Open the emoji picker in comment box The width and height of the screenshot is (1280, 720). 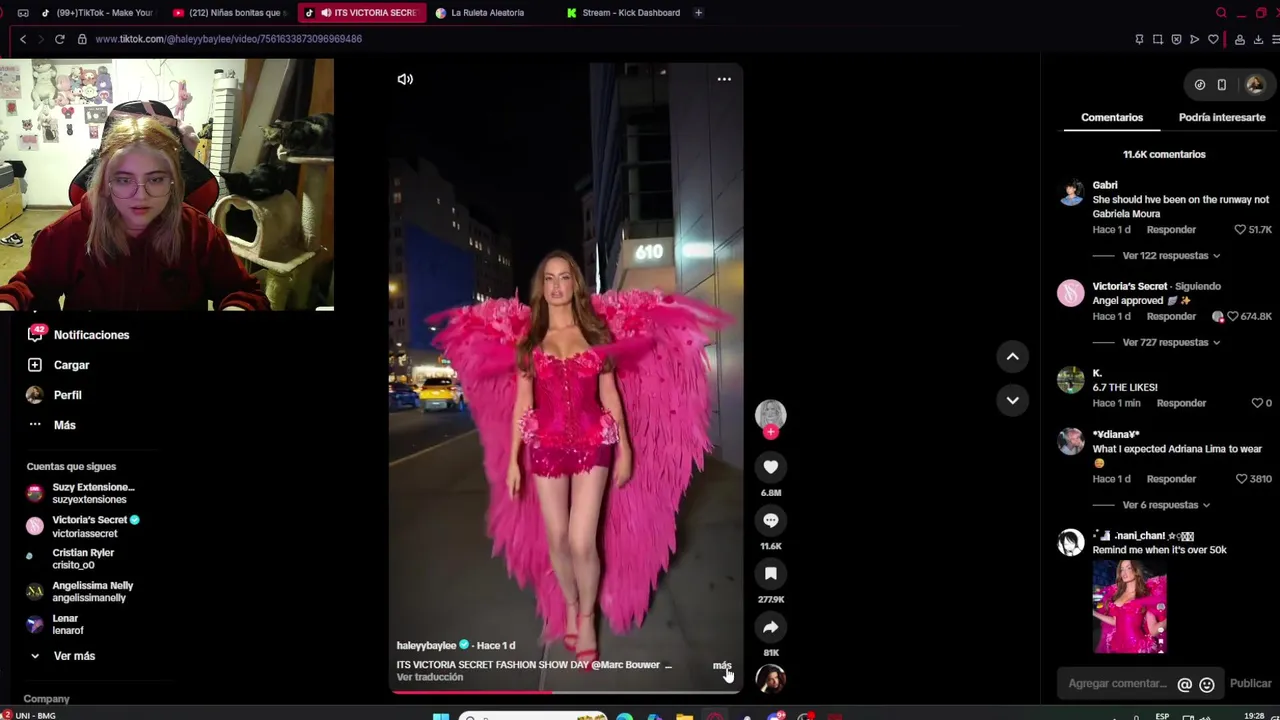click(1207, 685)
